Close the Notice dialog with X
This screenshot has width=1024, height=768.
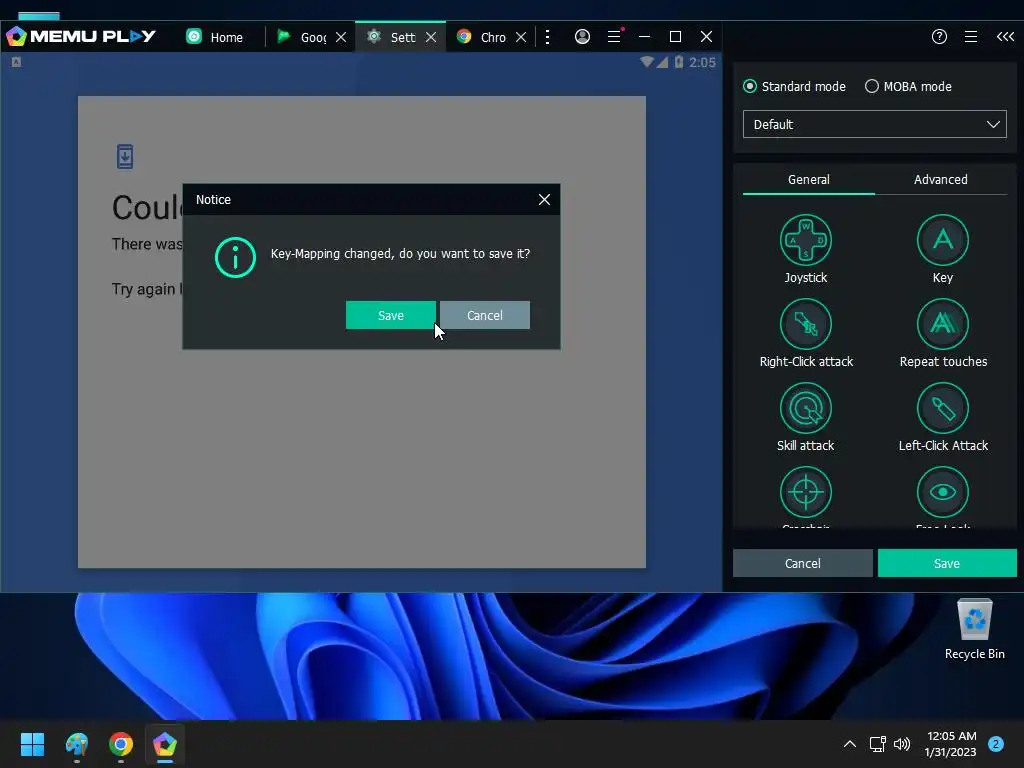[x=544, y=200]
